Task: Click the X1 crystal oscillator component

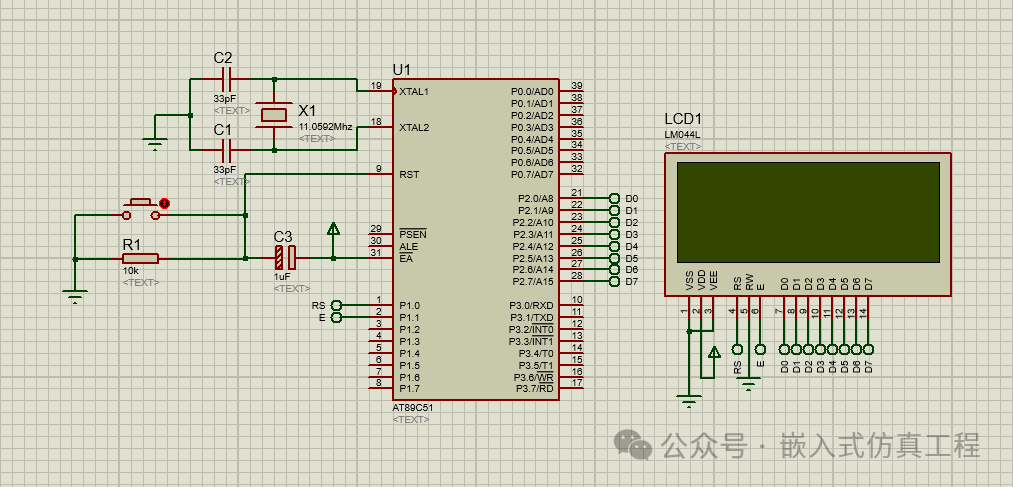Action: pyautogui.click(x=274, y=115)
